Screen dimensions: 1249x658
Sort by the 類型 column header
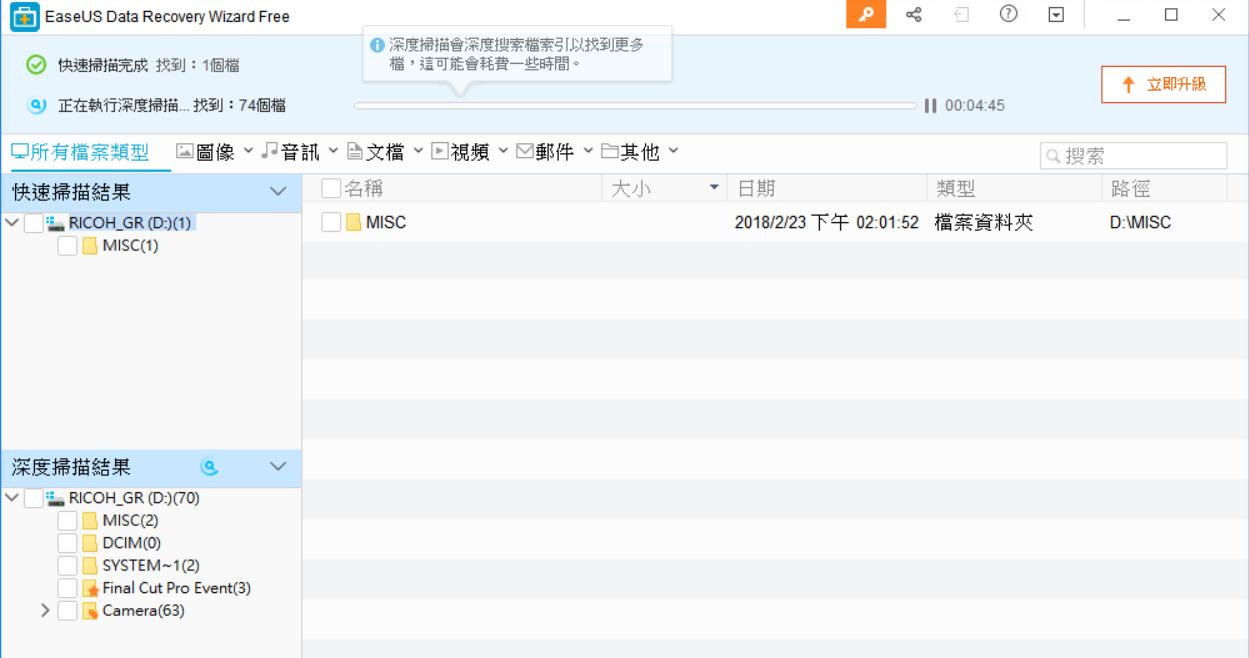tap(955, 188)
